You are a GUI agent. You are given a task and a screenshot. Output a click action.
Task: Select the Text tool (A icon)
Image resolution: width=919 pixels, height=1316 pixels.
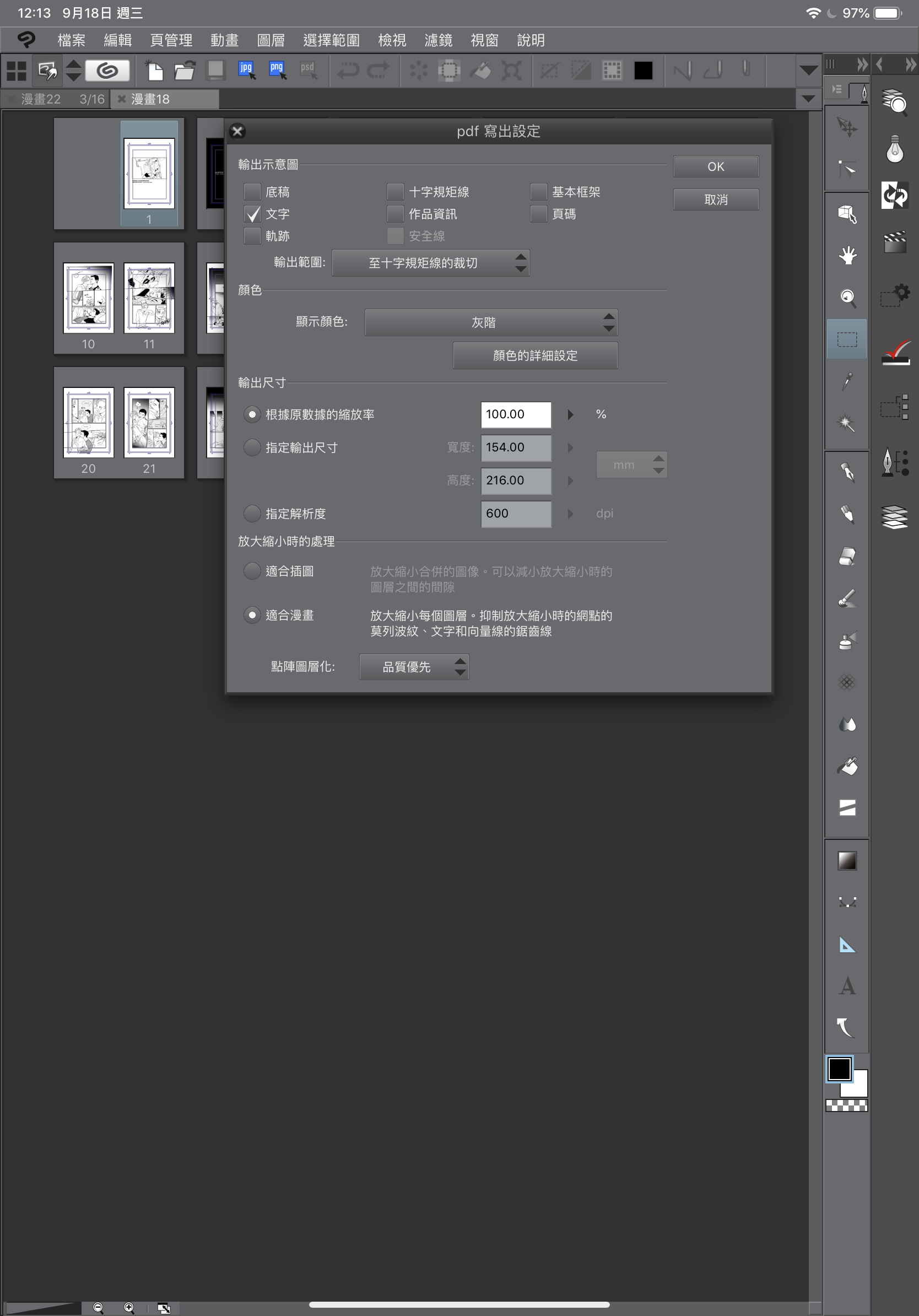click(847, 986)
